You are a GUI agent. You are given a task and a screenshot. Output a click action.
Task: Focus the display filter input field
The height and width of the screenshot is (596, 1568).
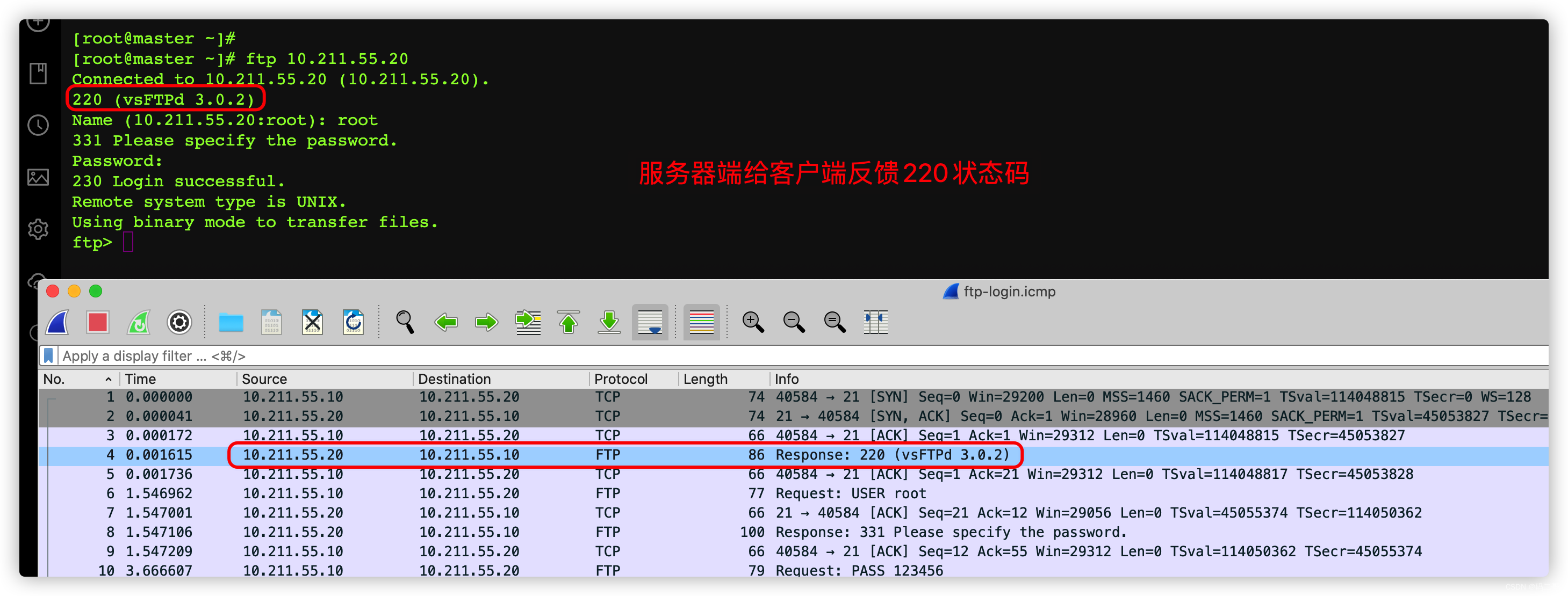(x=802, y=356)
